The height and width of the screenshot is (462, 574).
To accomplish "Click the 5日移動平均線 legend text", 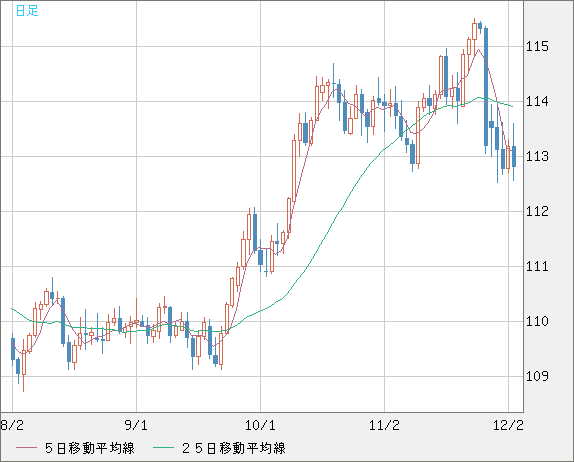I will [90, 448].
